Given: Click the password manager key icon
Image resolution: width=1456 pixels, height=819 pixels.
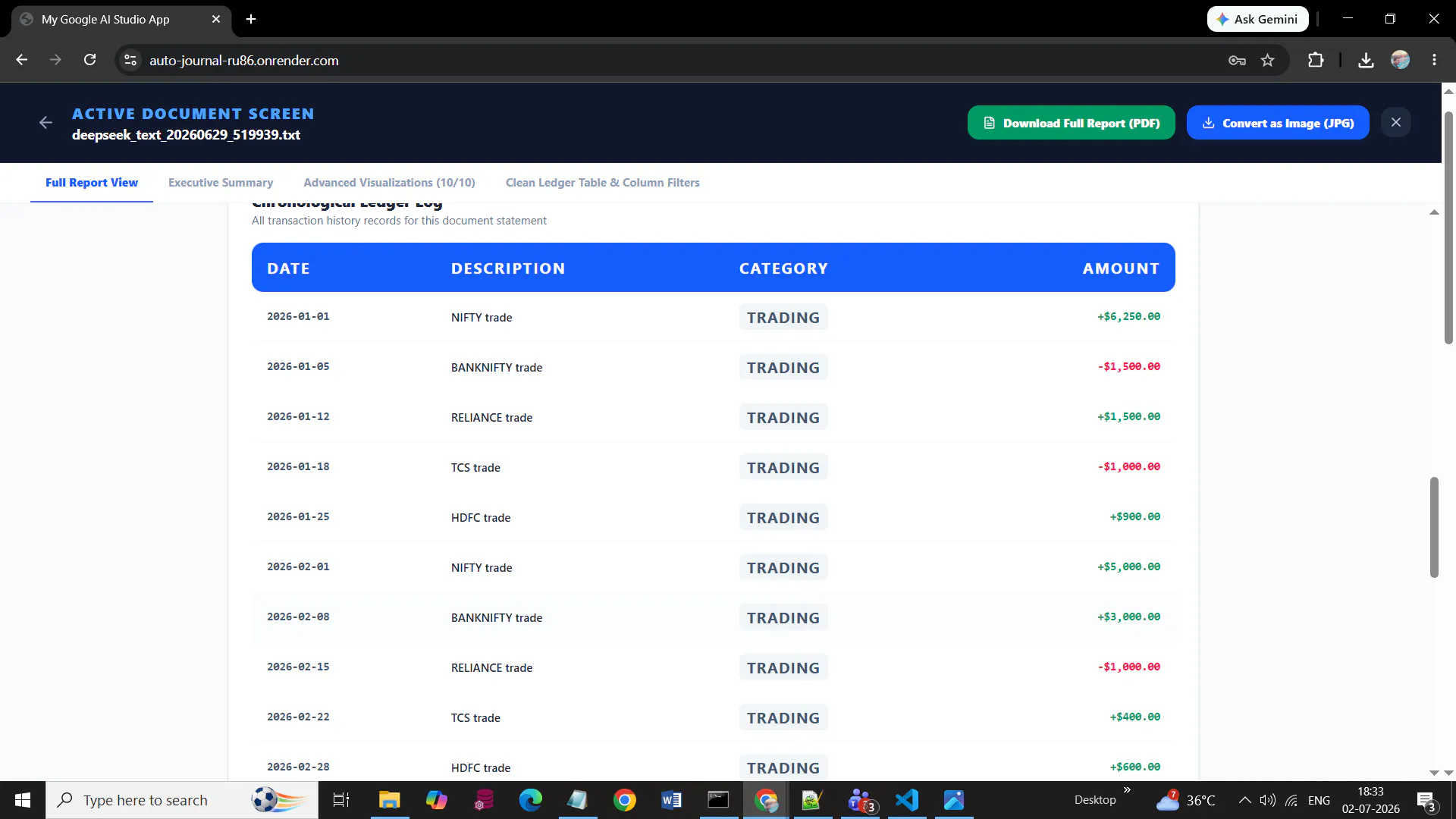Looking at the screenshot, I should [x=1237, y=61].
